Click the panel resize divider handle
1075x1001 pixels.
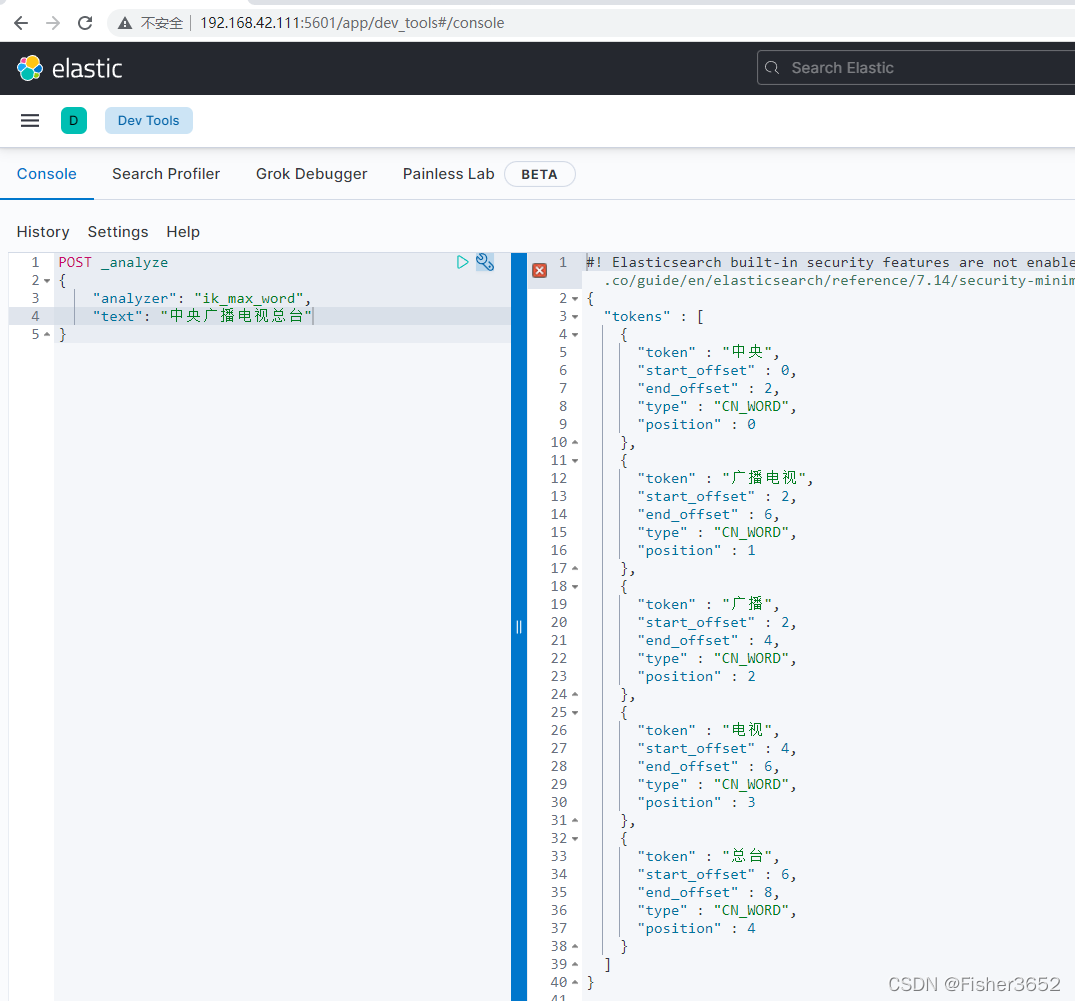coord(519,627)
